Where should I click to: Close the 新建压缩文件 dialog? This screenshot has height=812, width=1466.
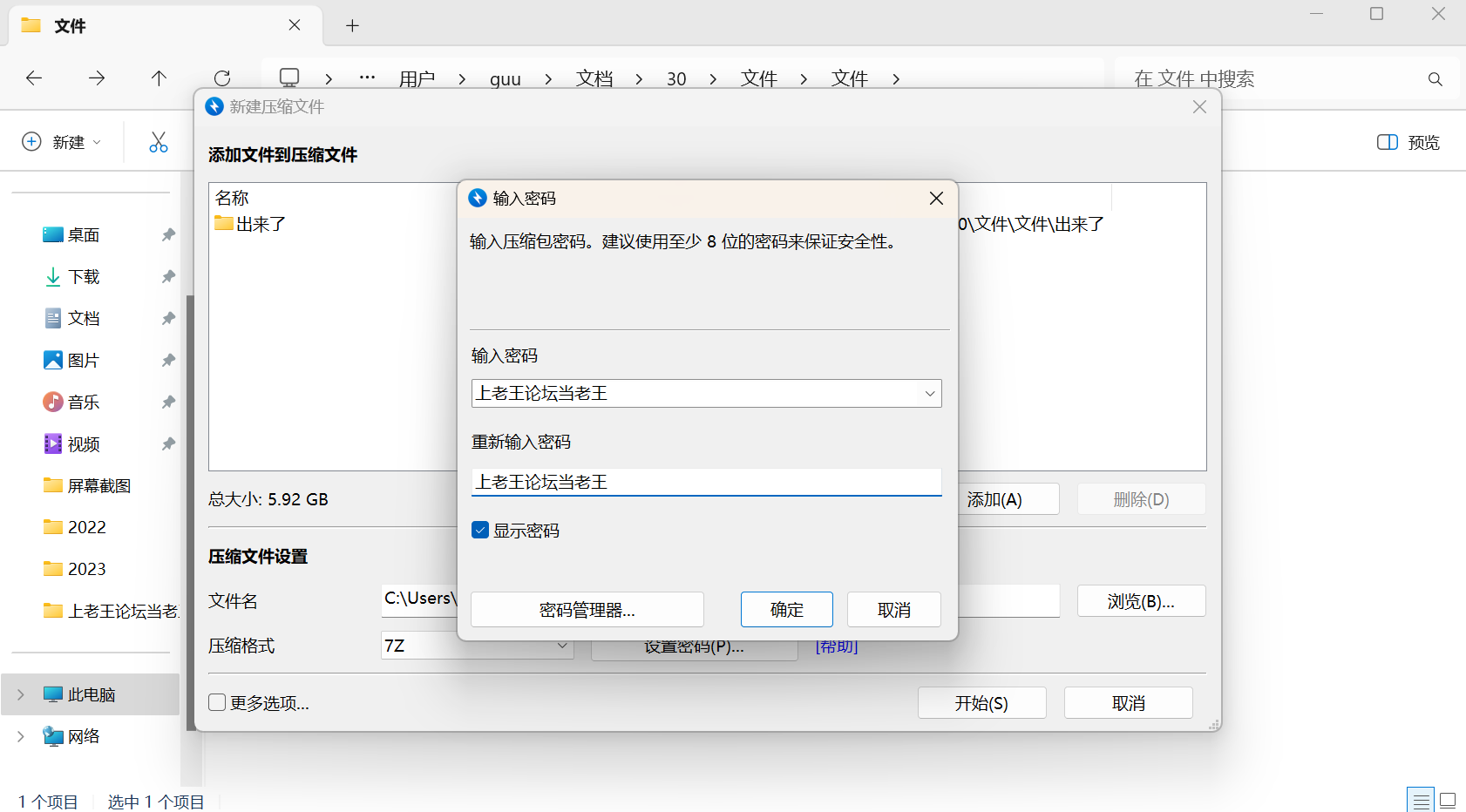[x=1199, y=106]
